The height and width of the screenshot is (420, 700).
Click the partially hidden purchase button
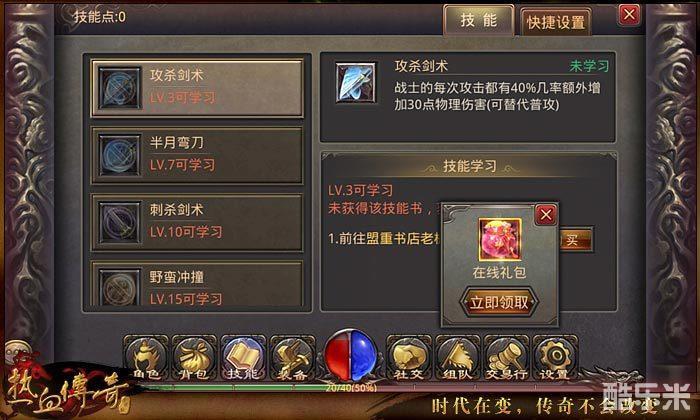pyautogui.click(x=575, y=241)
